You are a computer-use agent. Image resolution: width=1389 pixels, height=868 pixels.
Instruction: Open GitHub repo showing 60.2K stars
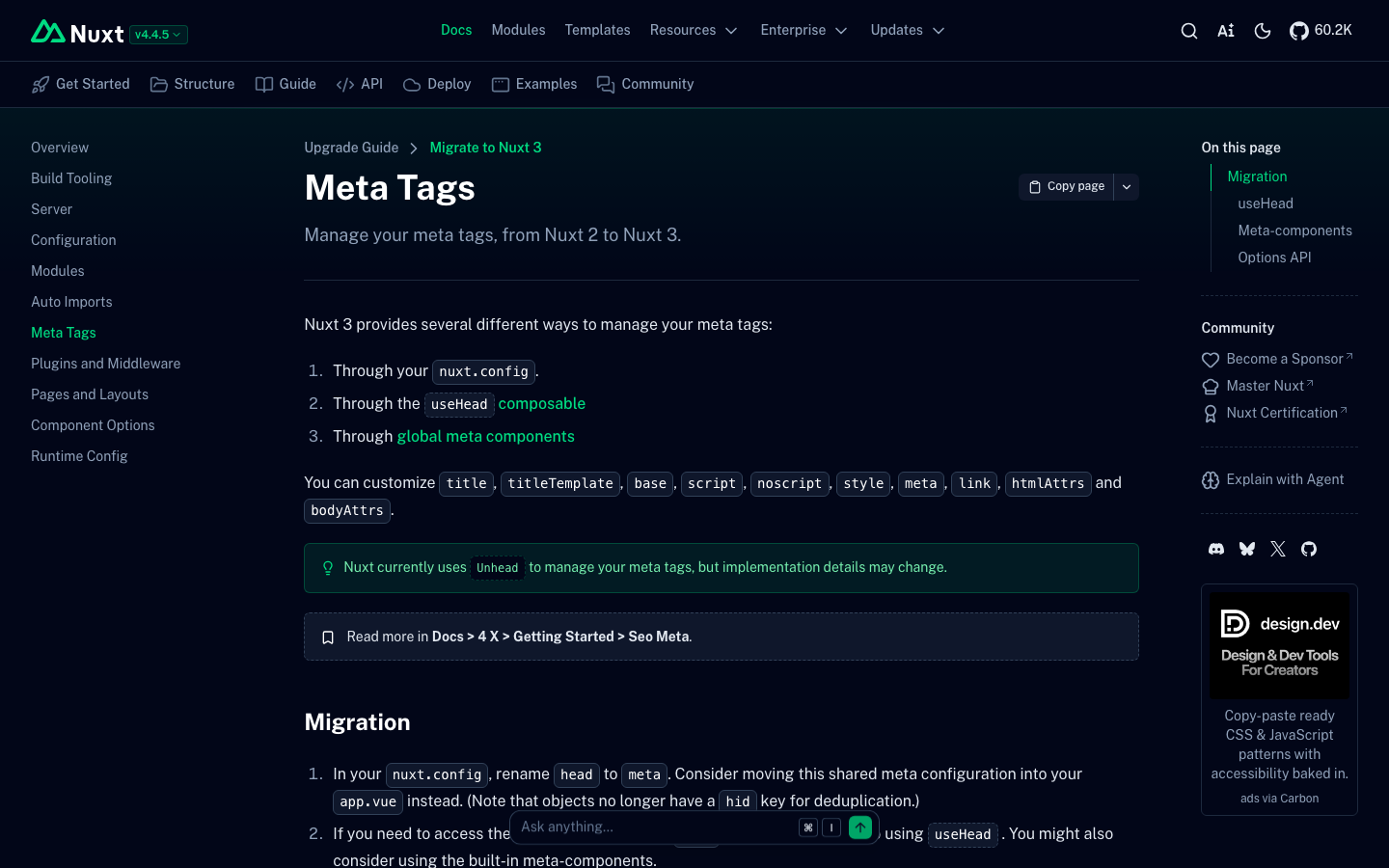click(1321, 31)
